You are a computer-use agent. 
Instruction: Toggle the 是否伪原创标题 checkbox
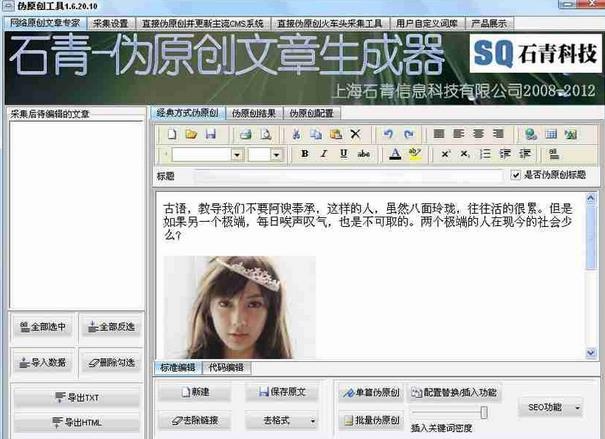515,175
